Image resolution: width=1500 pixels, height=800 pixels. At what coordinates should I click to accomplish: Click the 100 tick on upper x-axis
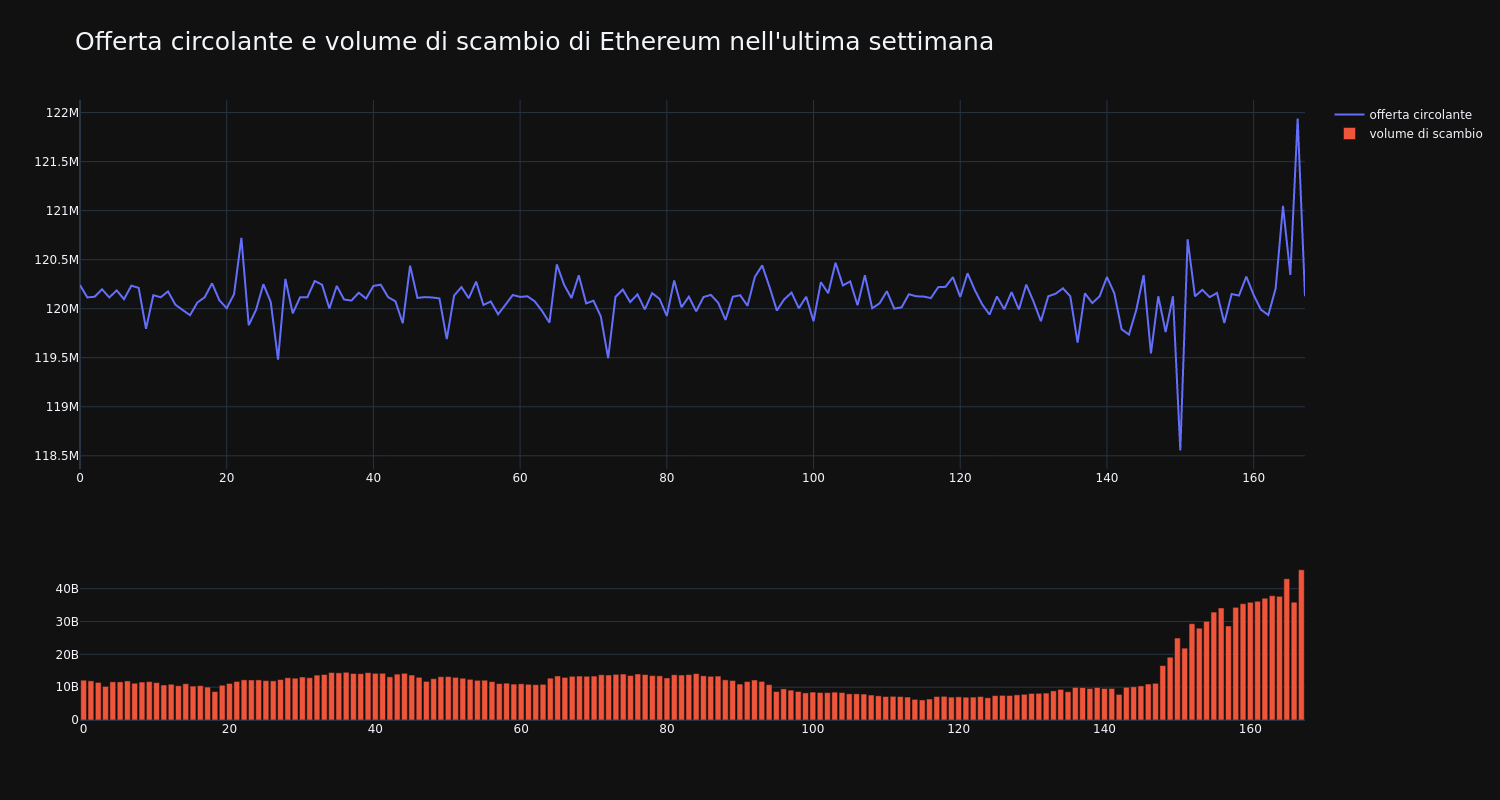pos(813,478)
